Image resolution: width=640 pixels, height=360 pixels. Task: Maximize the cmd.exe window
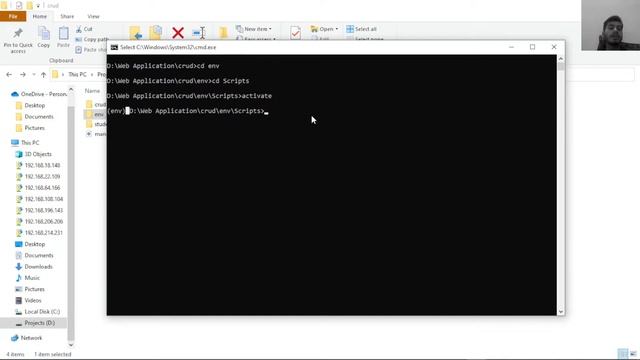coord(533,47)
